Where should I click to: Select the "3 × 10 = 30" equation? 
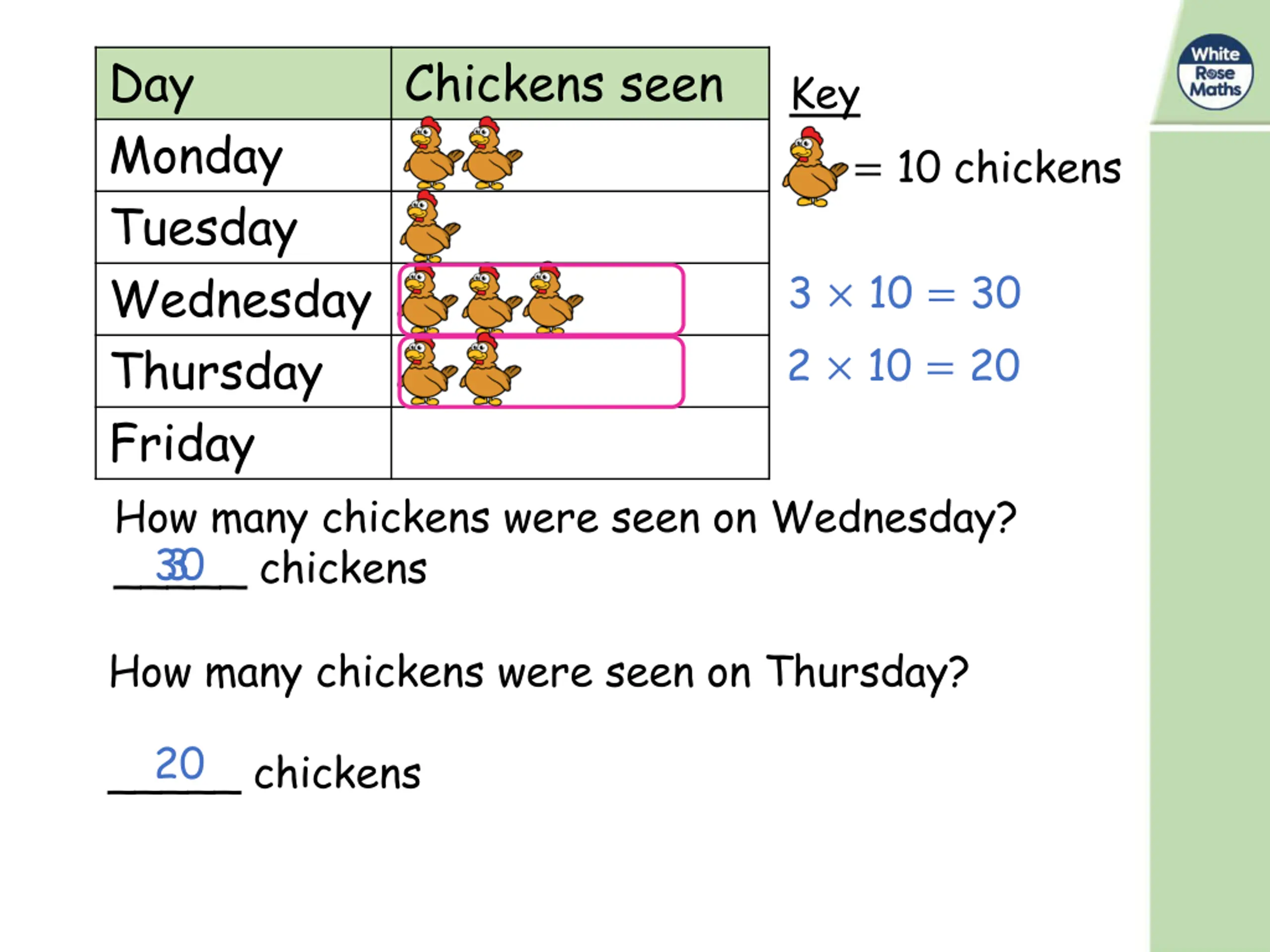[x=904, y=293]
